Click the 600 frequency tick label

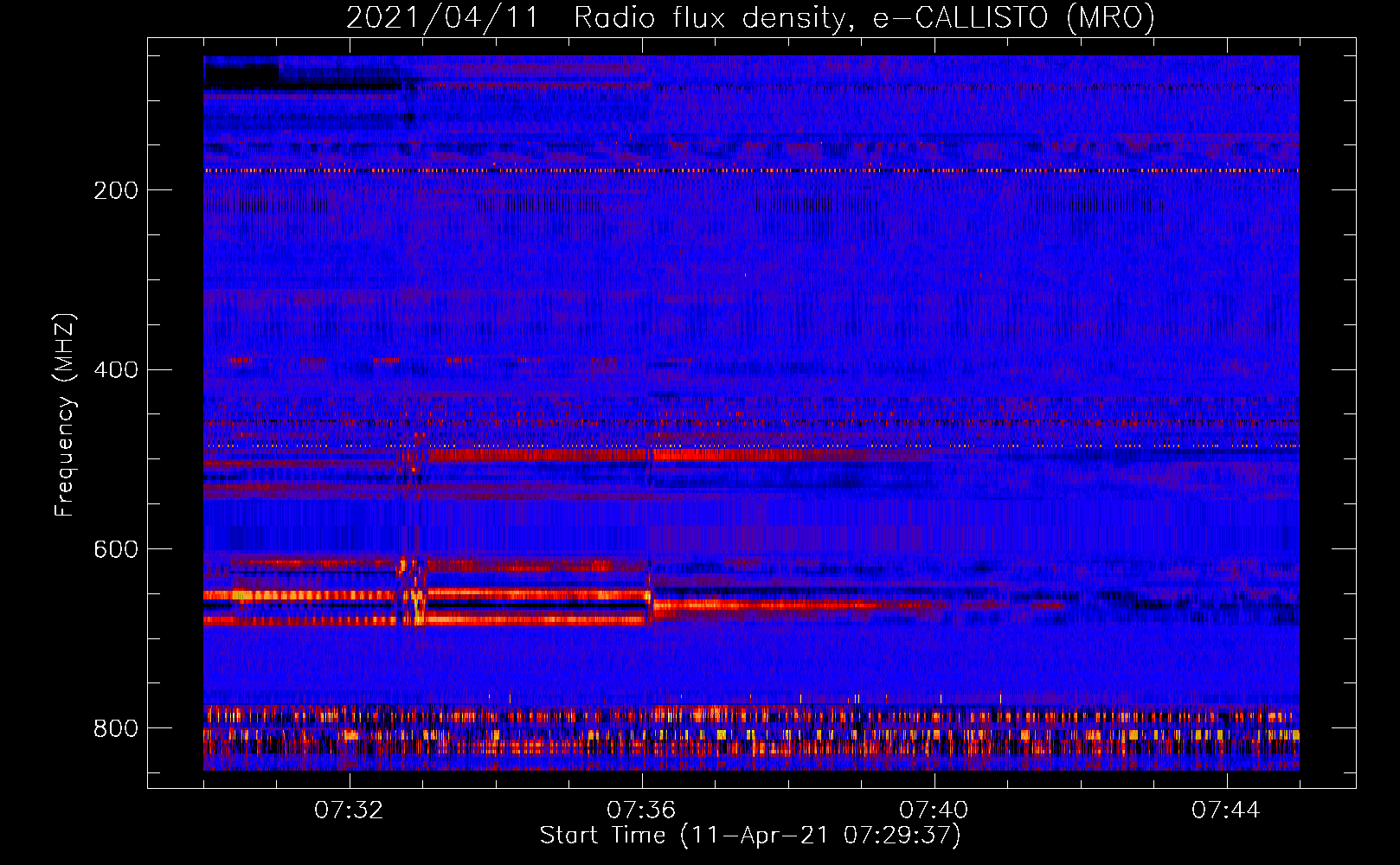click(116, 550)
